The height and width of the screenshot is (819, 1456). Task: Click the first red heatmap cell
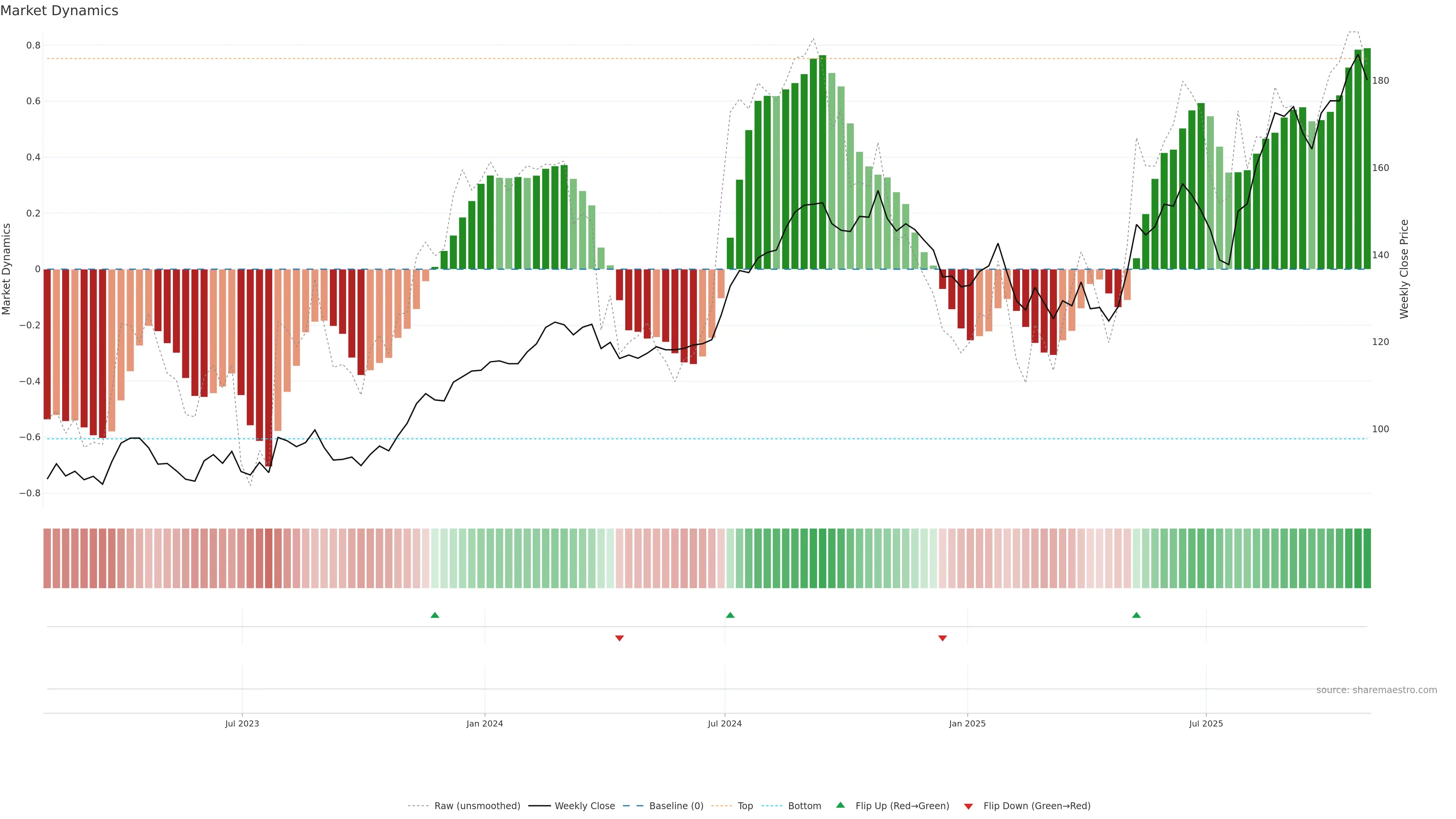coord(47,559)
